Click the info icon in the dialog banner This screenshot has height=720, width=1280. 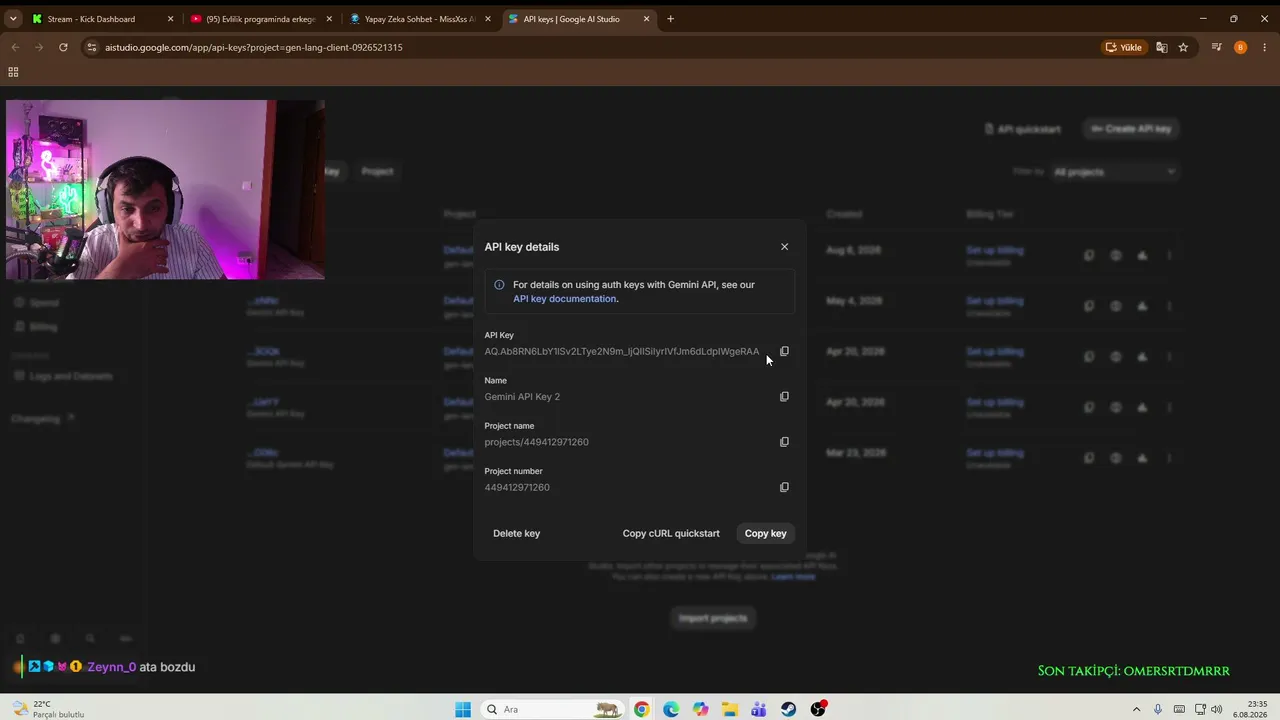[x=499, y=285]
